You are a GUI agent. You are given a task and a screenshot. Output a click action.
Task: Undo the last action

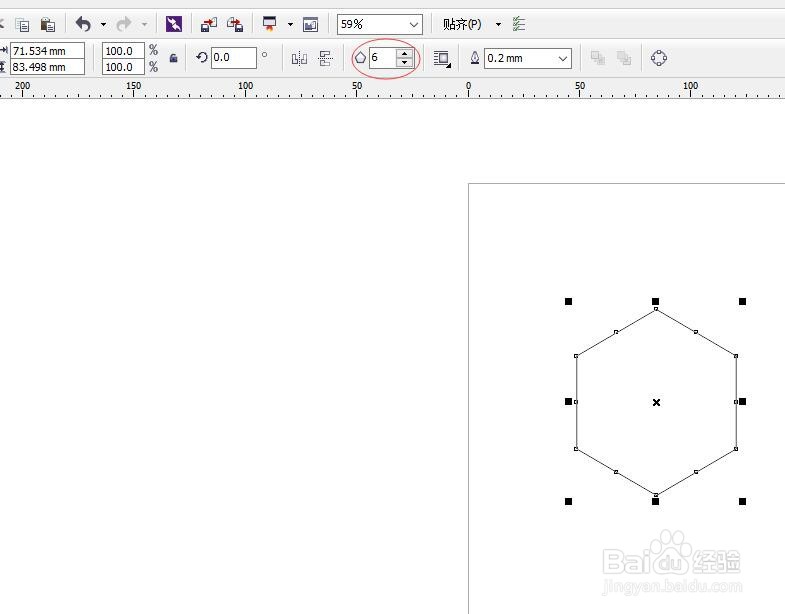point(83,24)
